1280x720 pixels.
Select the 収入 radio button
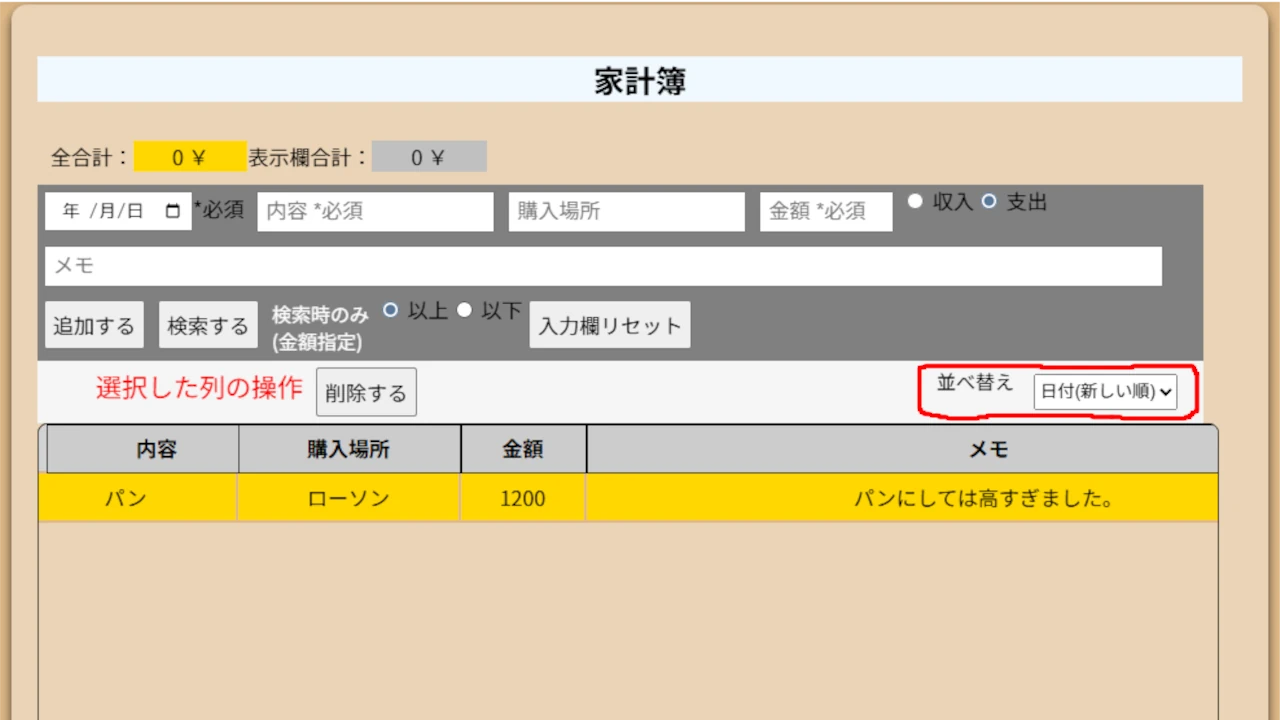[x=914, y=201]
